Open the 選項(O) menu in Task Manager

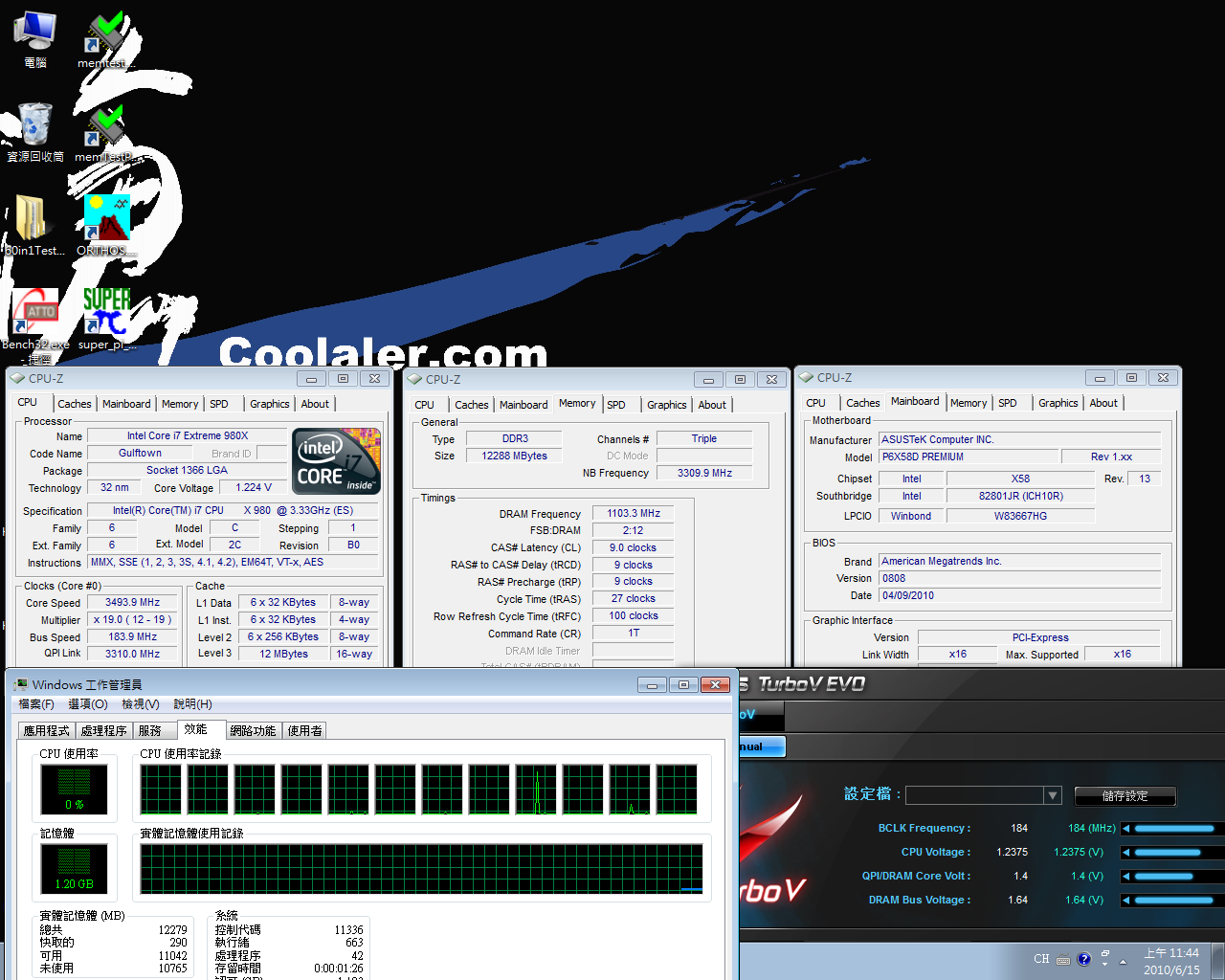(87, 704)
